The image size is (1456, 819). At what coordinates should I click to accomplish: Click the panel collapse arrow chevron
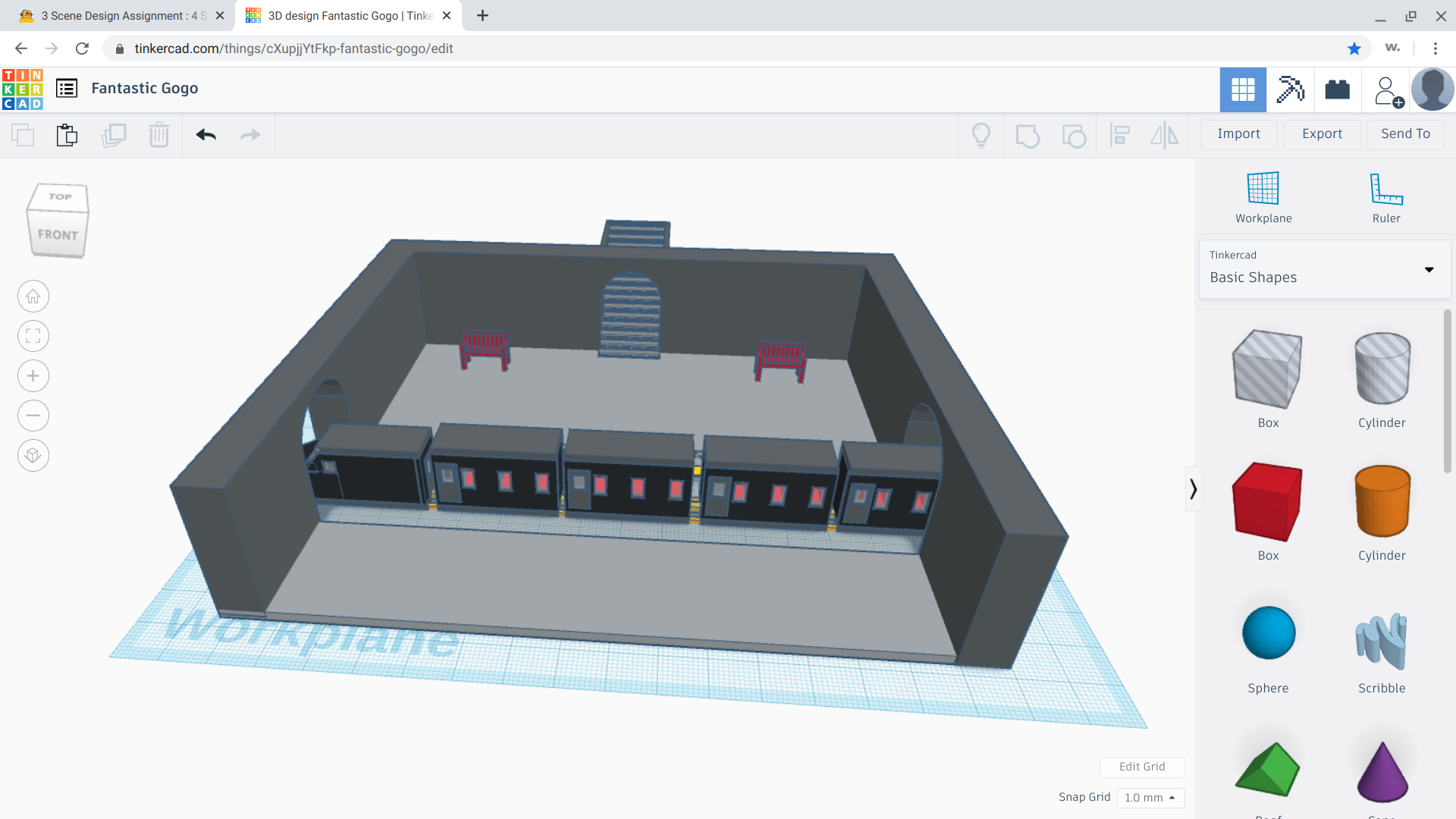tap(1193, 489)
